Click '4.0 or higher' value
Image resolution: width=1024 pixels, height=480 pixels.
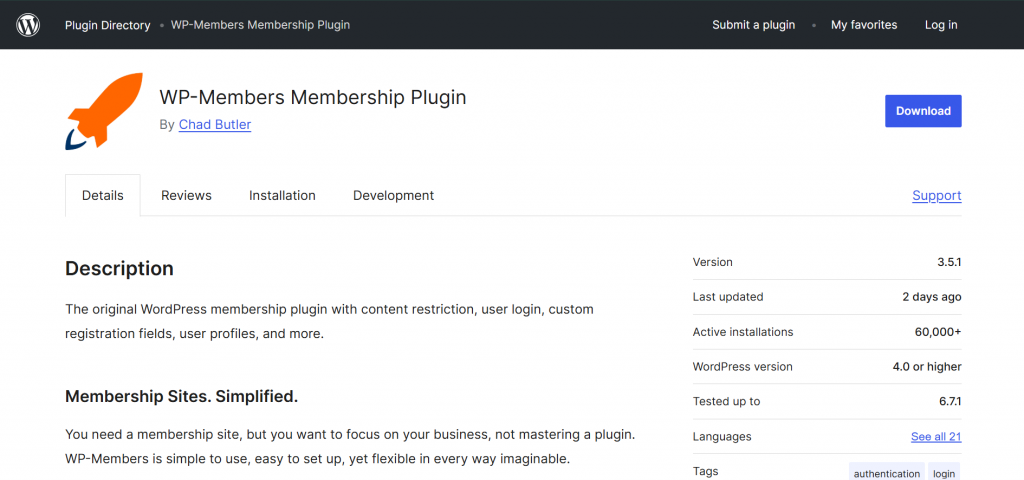point(927,366)
